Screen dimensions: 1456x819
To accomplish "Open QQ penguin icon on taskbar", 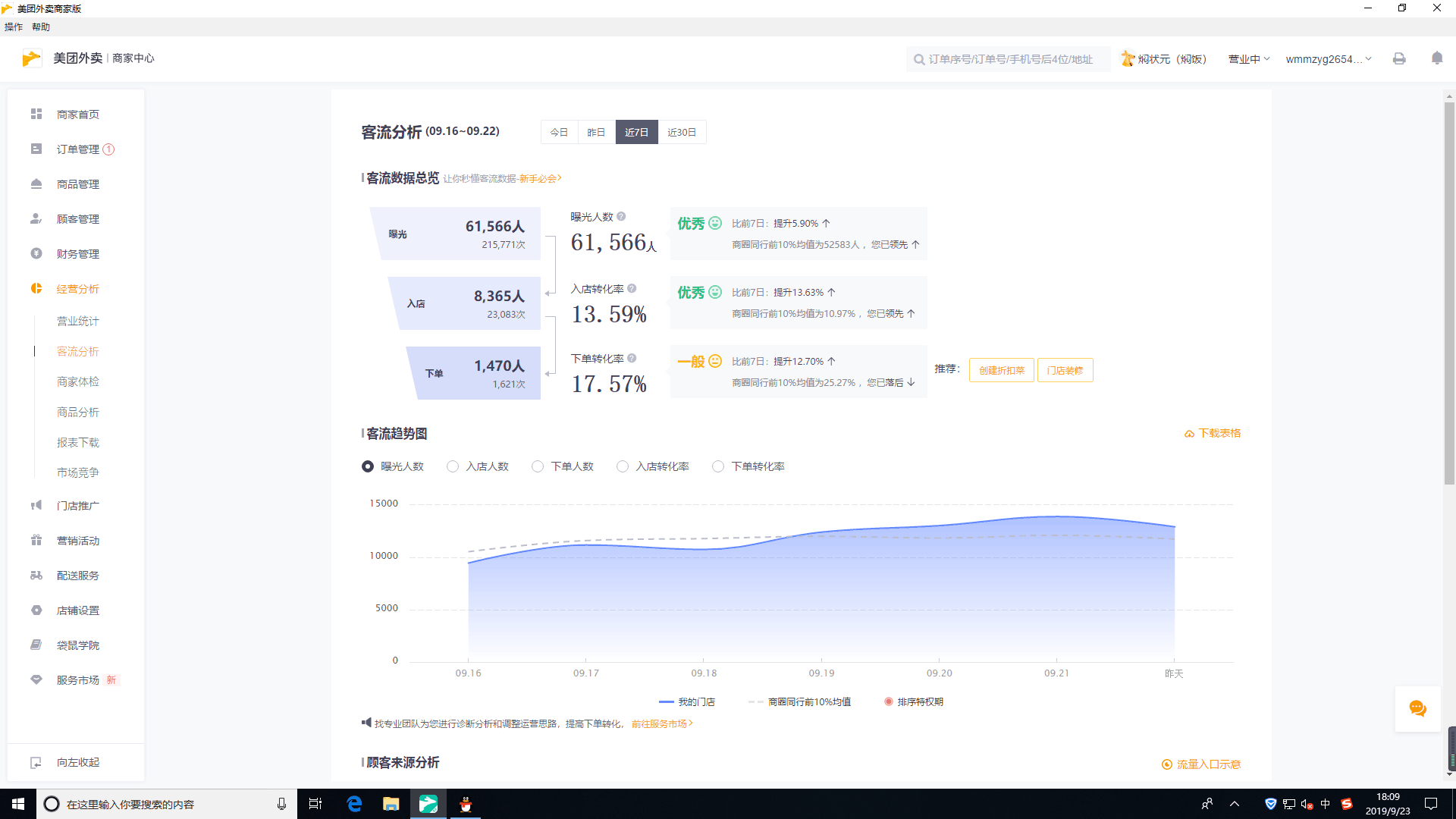I will coord(466,804).
